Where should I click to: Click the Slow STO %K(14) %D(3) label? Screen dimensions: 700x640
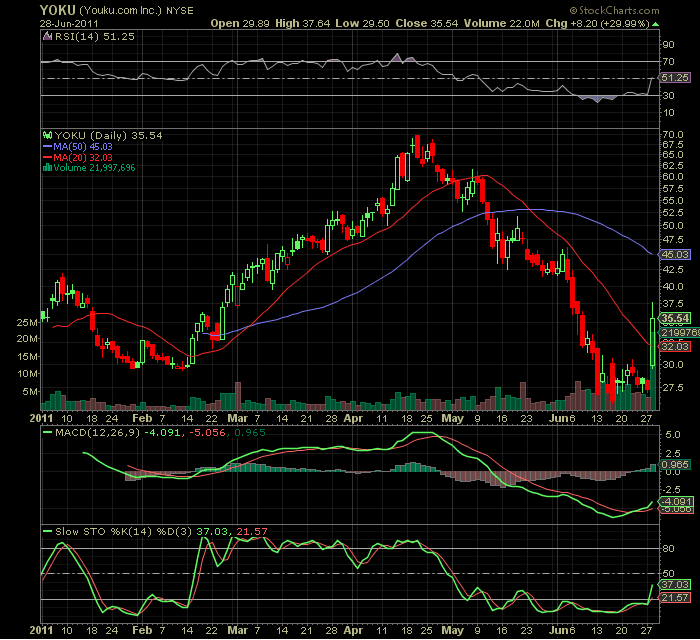[x=124, y=532]
